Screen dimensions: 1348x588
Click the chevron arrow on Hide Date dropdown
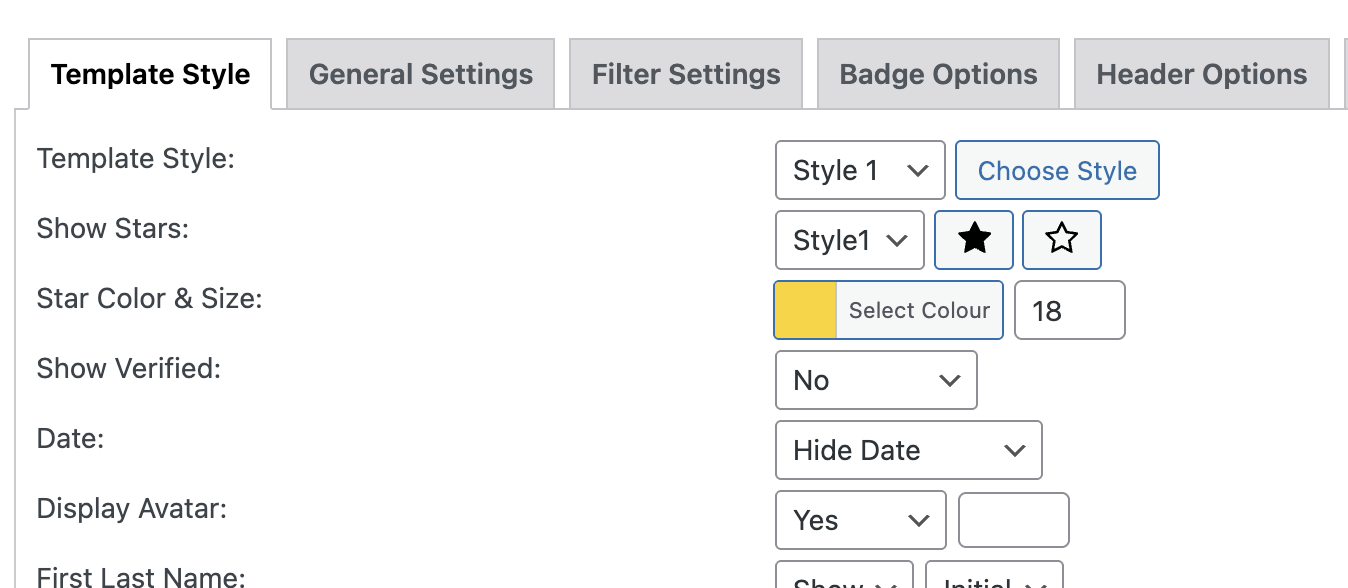(1015, 451)
